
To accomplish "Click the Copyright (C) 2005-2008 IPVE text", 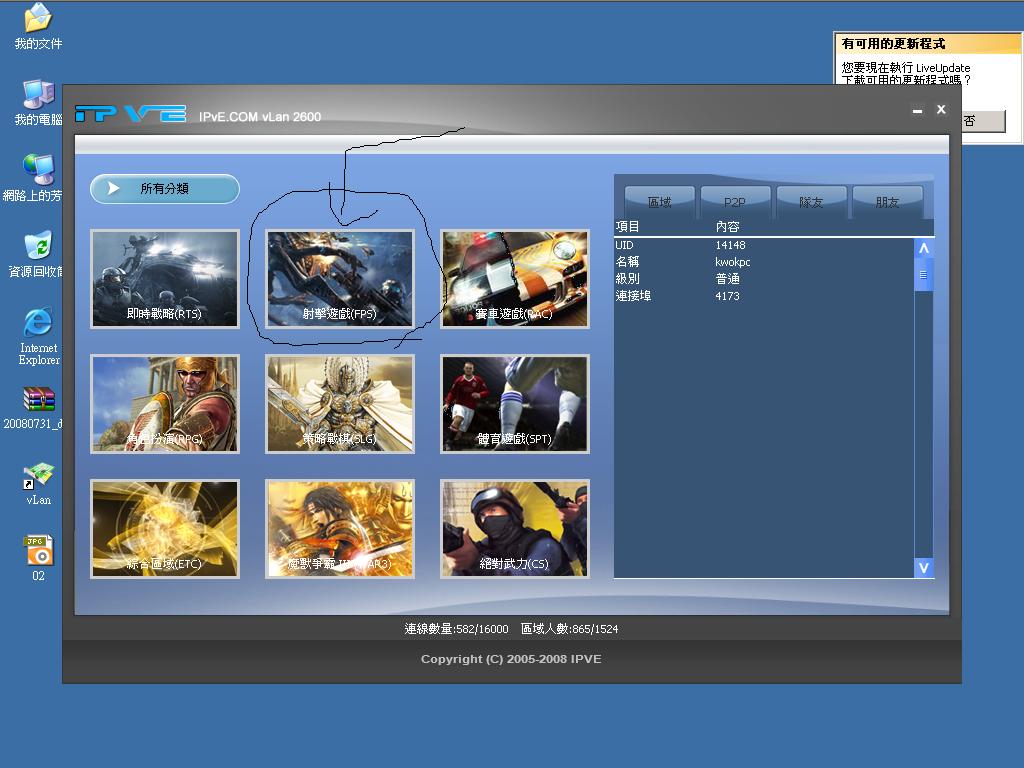I will [x=511, y=659].
